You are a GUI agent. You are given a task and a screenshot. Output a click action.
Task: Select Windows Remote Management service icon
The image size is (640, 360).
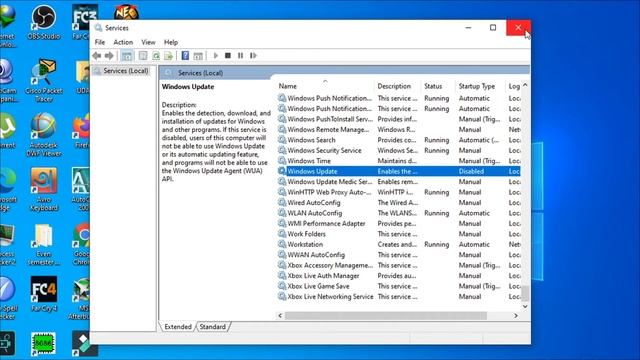(x=282, y=129)
